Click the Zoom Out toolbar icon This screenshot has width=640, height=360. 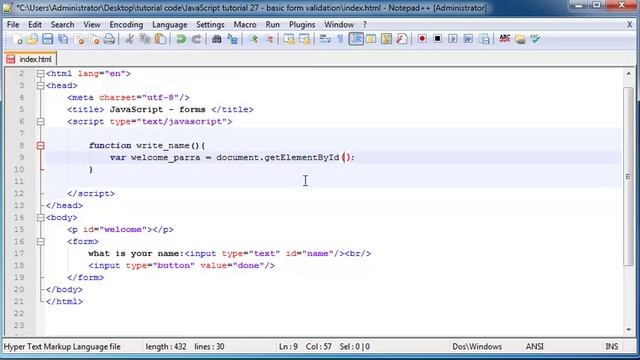(x=269, y=39)
